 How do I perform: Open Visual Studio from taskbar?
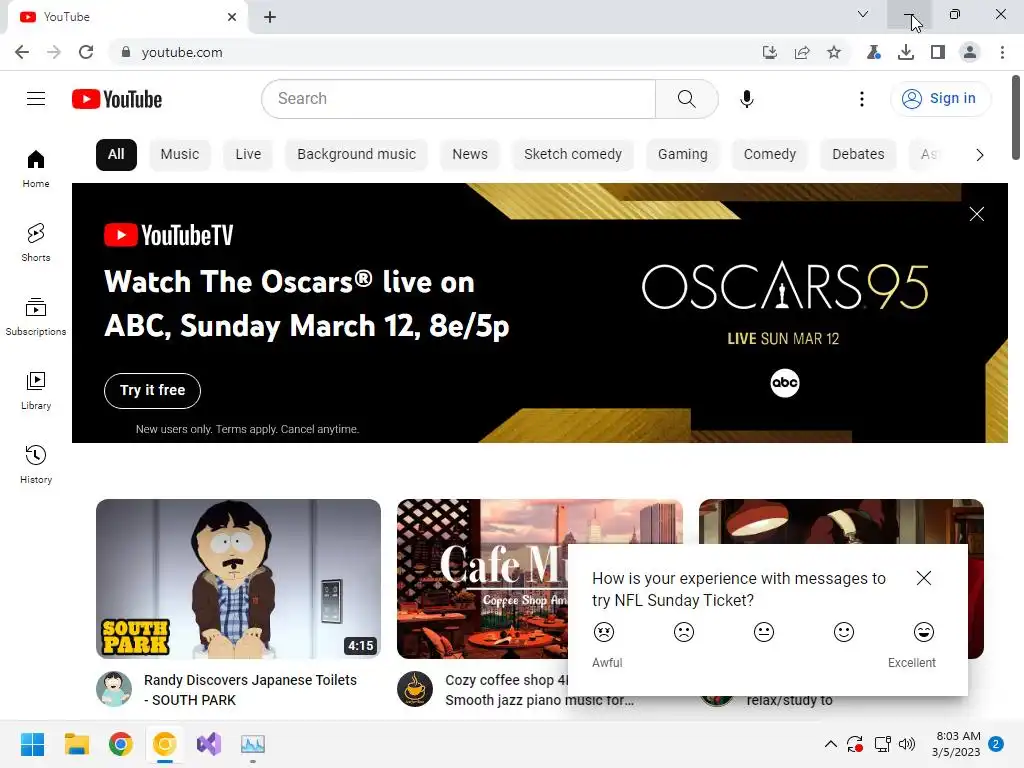click(x=209, y=744)
